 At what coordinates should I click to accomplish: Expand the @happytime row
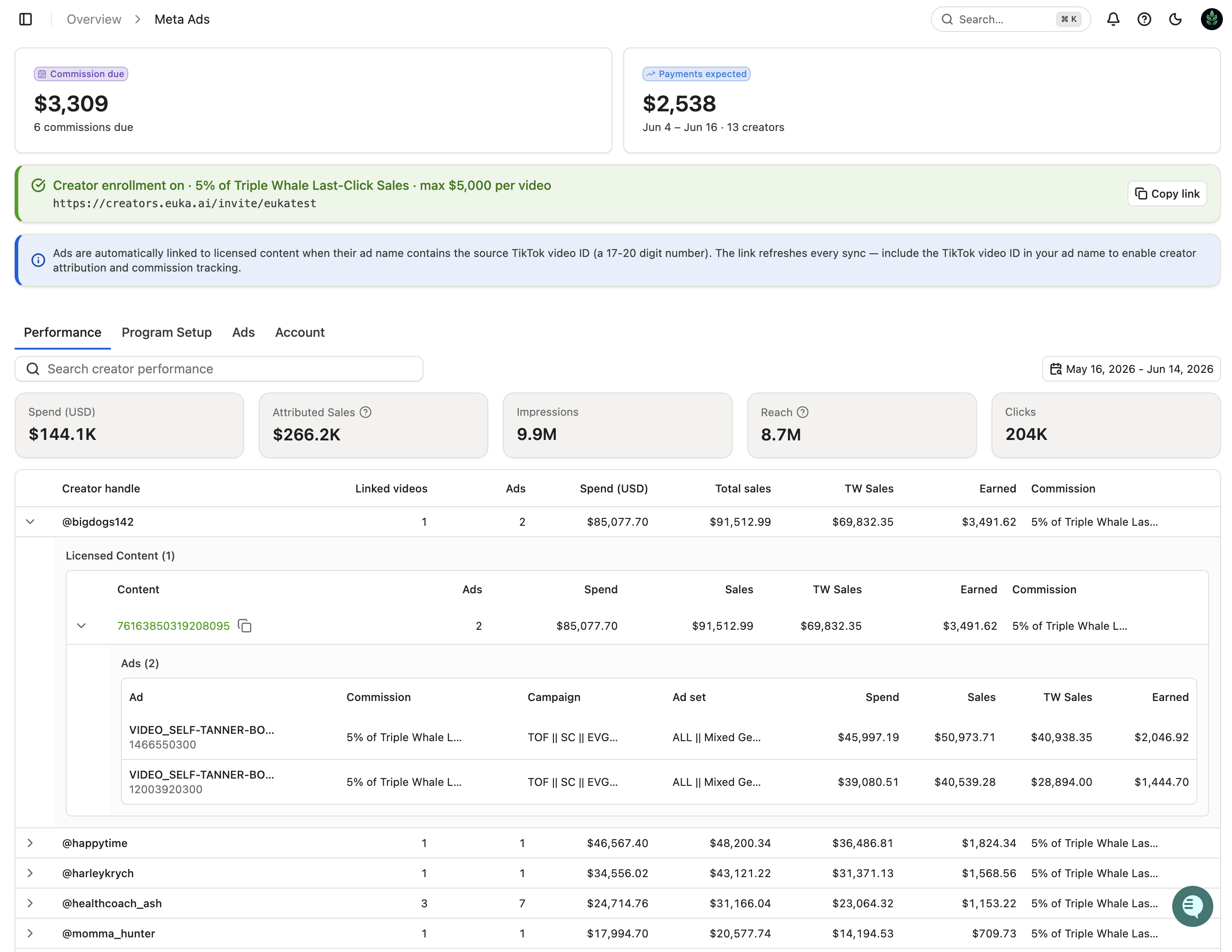pyautogui.click(x=31, y=842)
